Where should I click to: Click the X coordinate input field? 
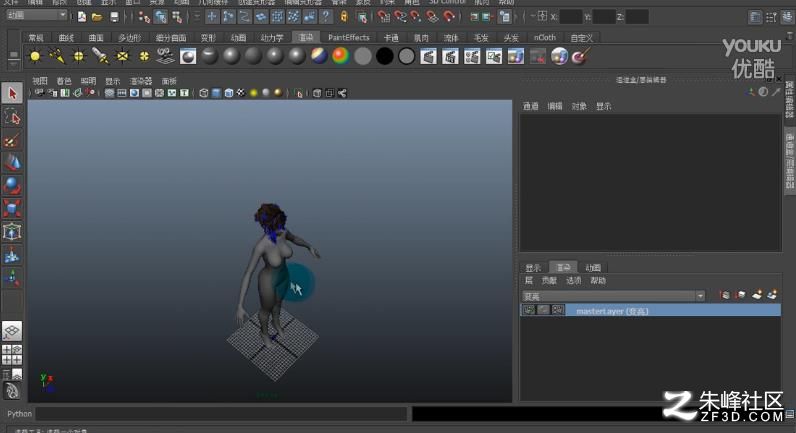[x=571, y=17]
